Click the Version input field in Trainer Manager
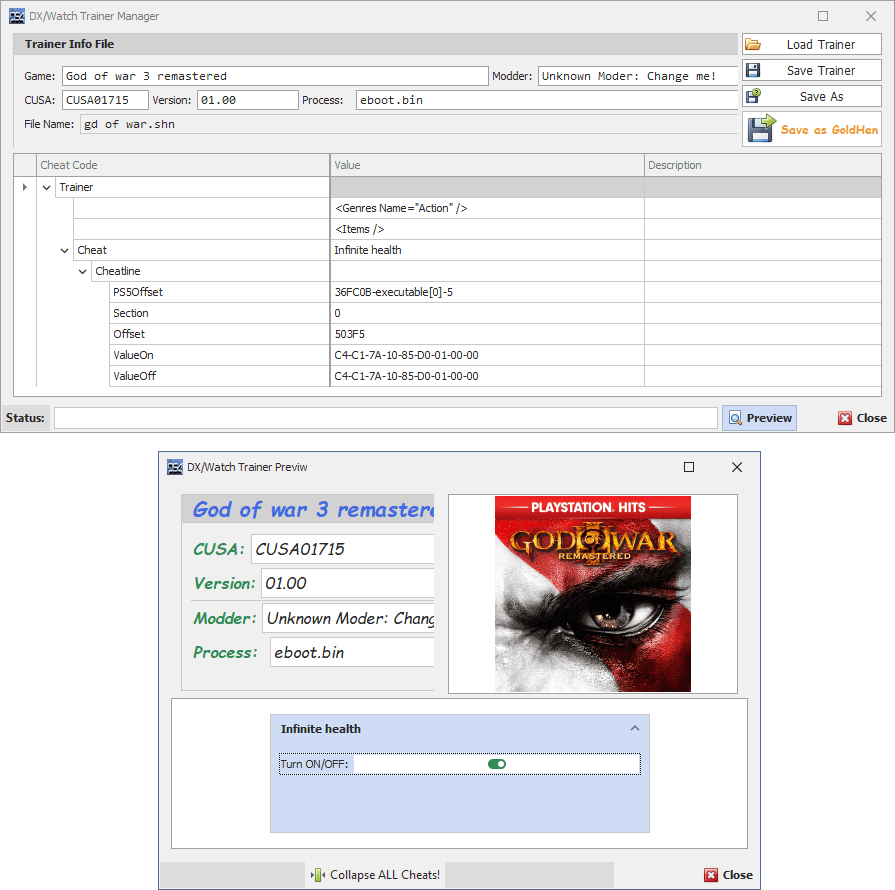 tap(248, 100)
